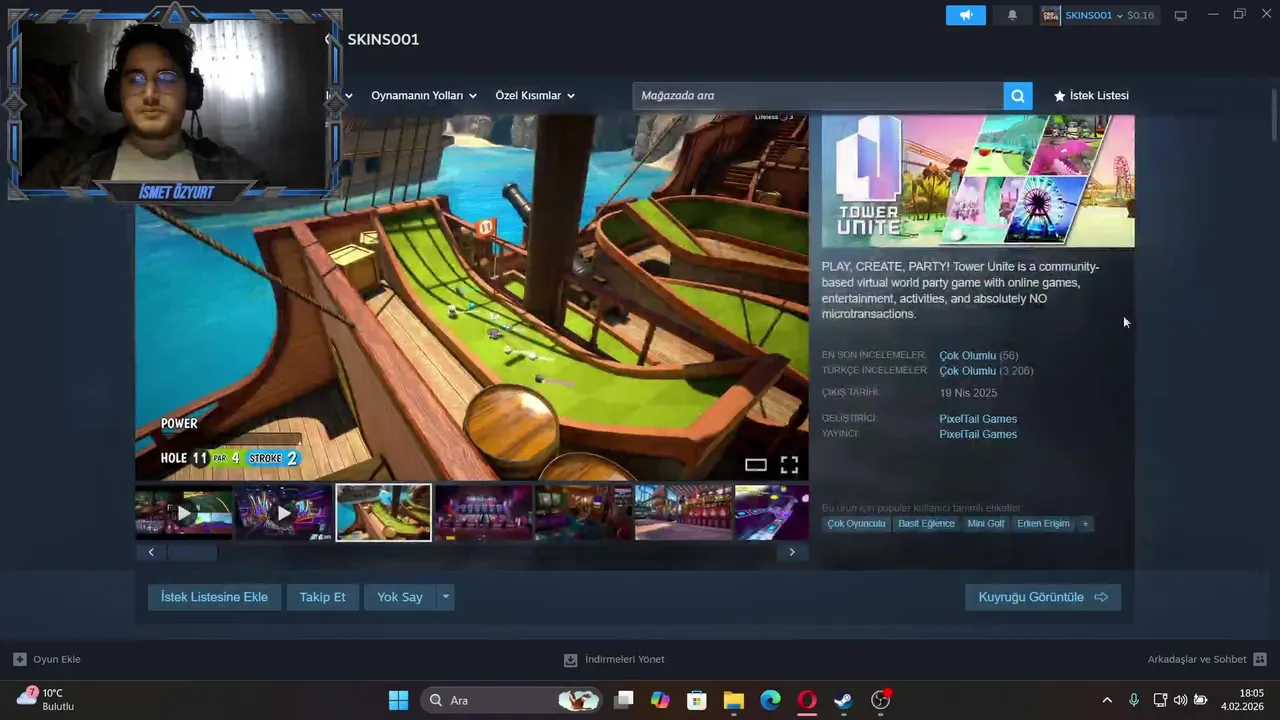Image resolution: width=1280 pixels, height=720 pixels.
Task: Select the arcade hall screenshot thumbnail
Action: coord(484,513)
